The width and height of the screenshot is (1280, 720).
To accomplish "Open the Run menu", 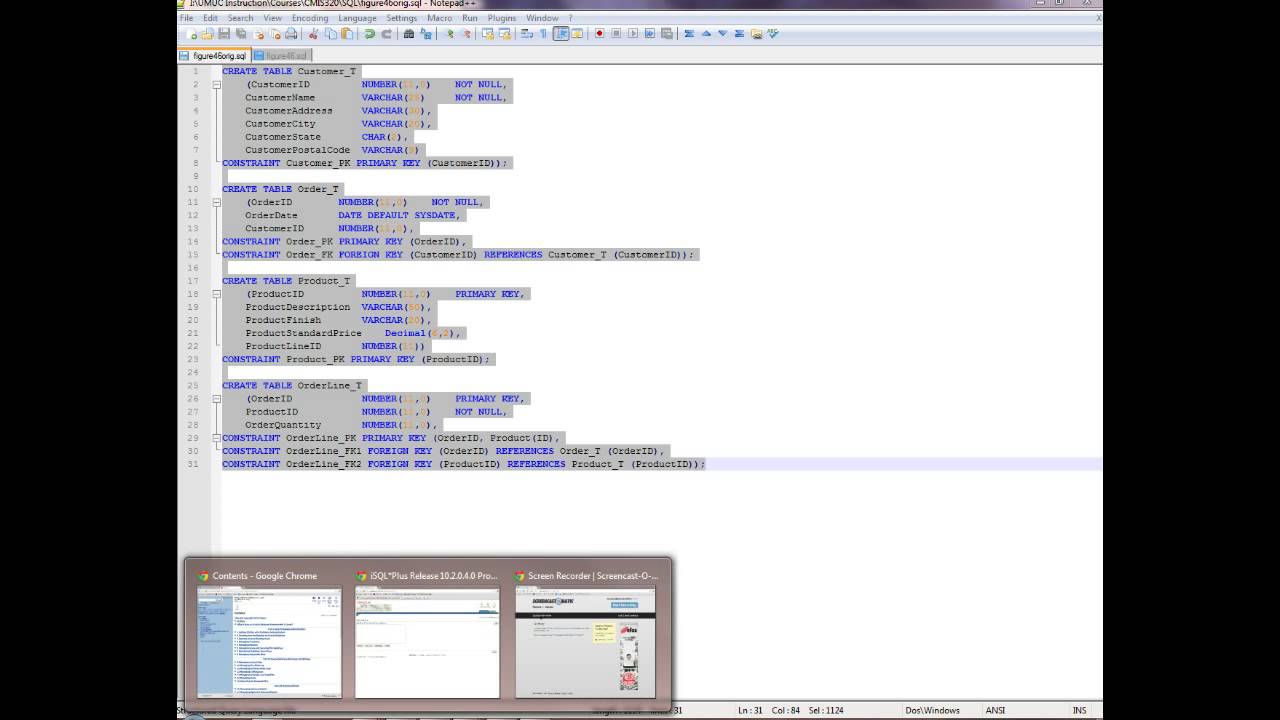I will pos(469,18).
